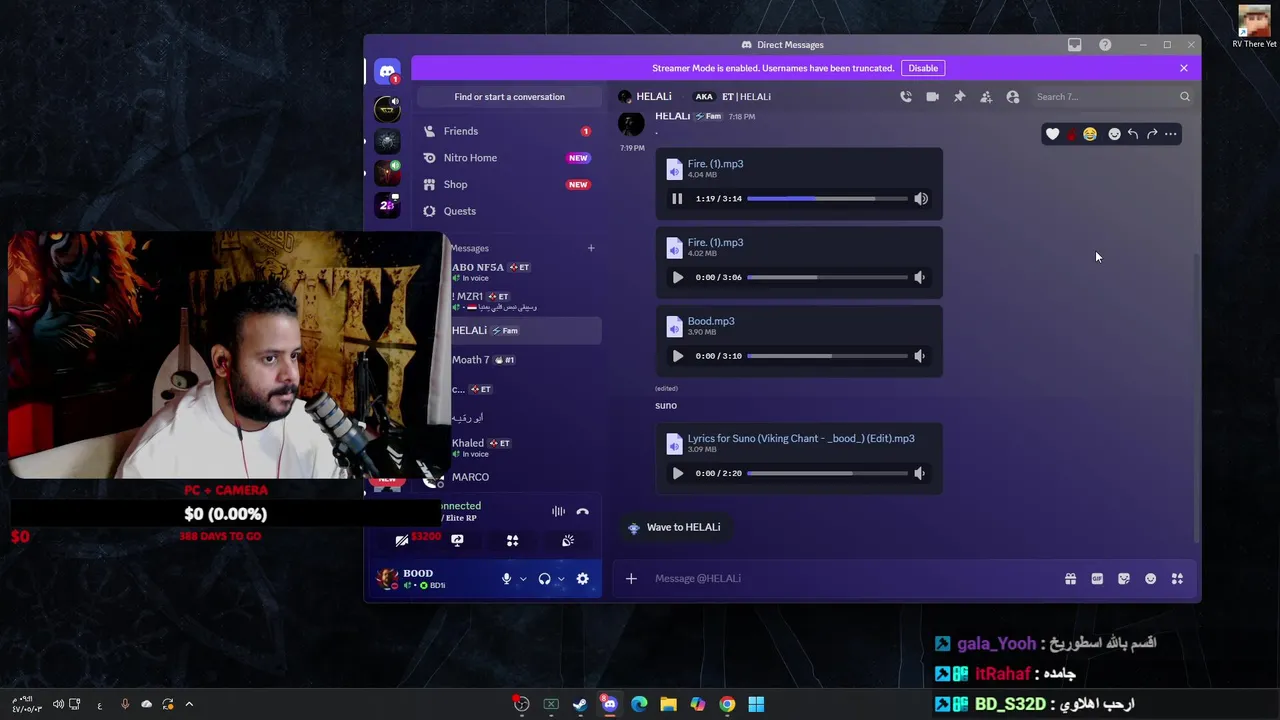Open the Quests page

(x=509, y=211)
